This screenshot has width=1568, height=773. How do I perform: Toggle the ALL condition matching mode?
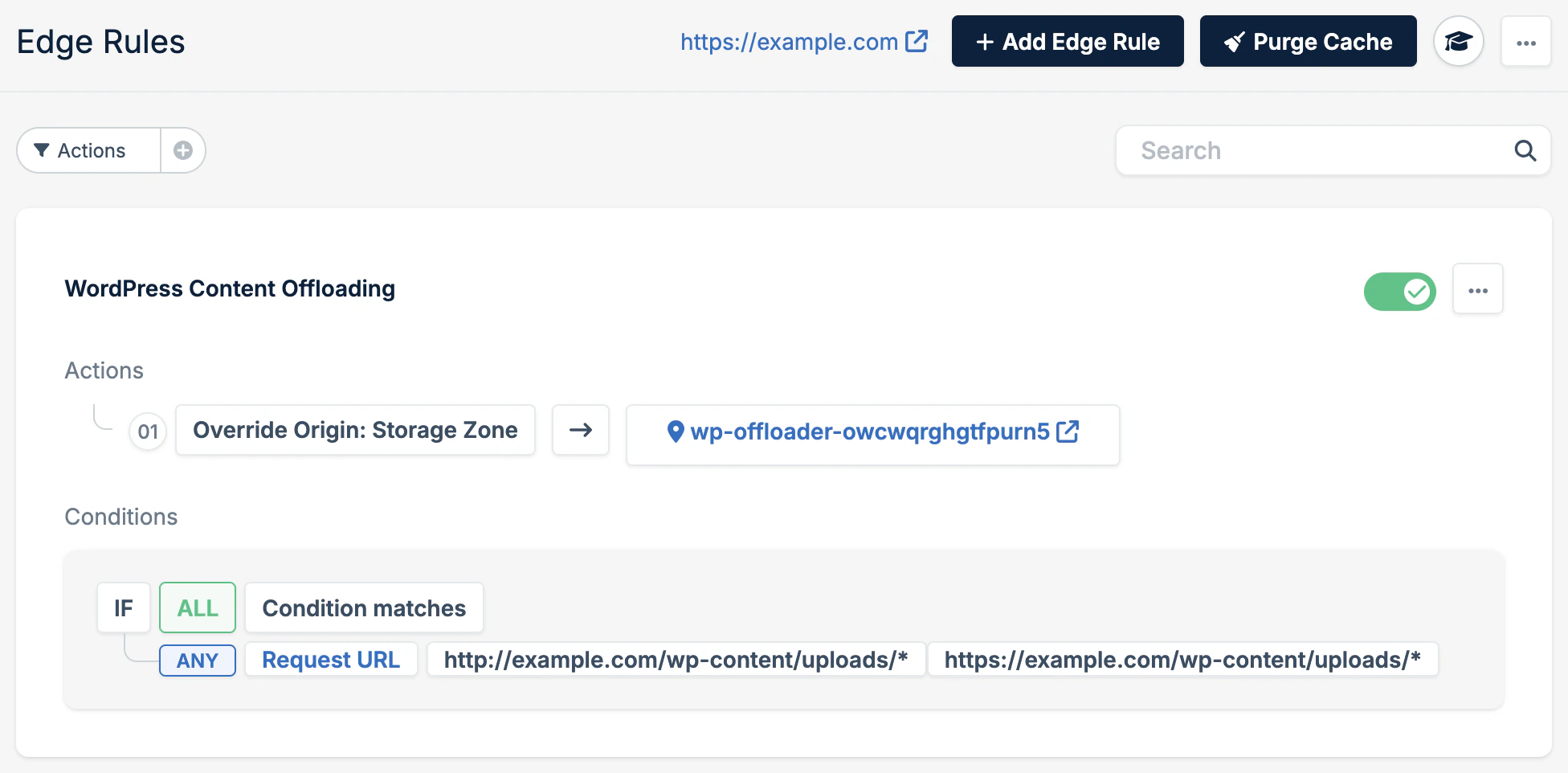(197, 607)
